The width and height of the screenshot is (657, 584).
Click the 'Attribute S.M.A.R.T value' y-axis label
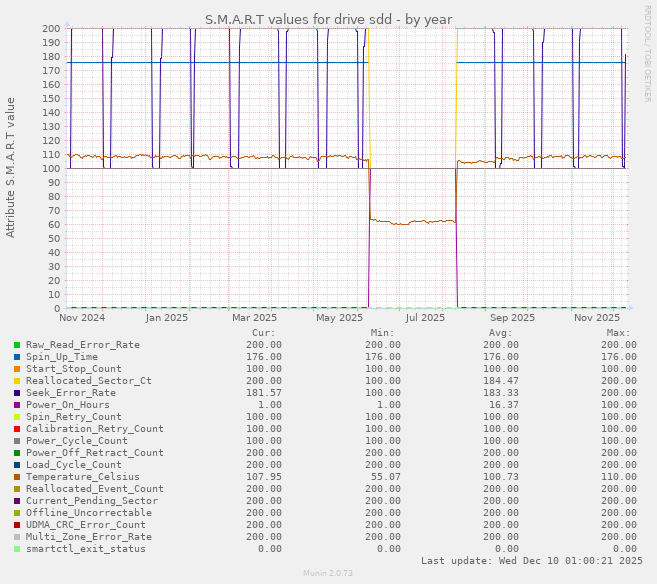coord(11,167)
